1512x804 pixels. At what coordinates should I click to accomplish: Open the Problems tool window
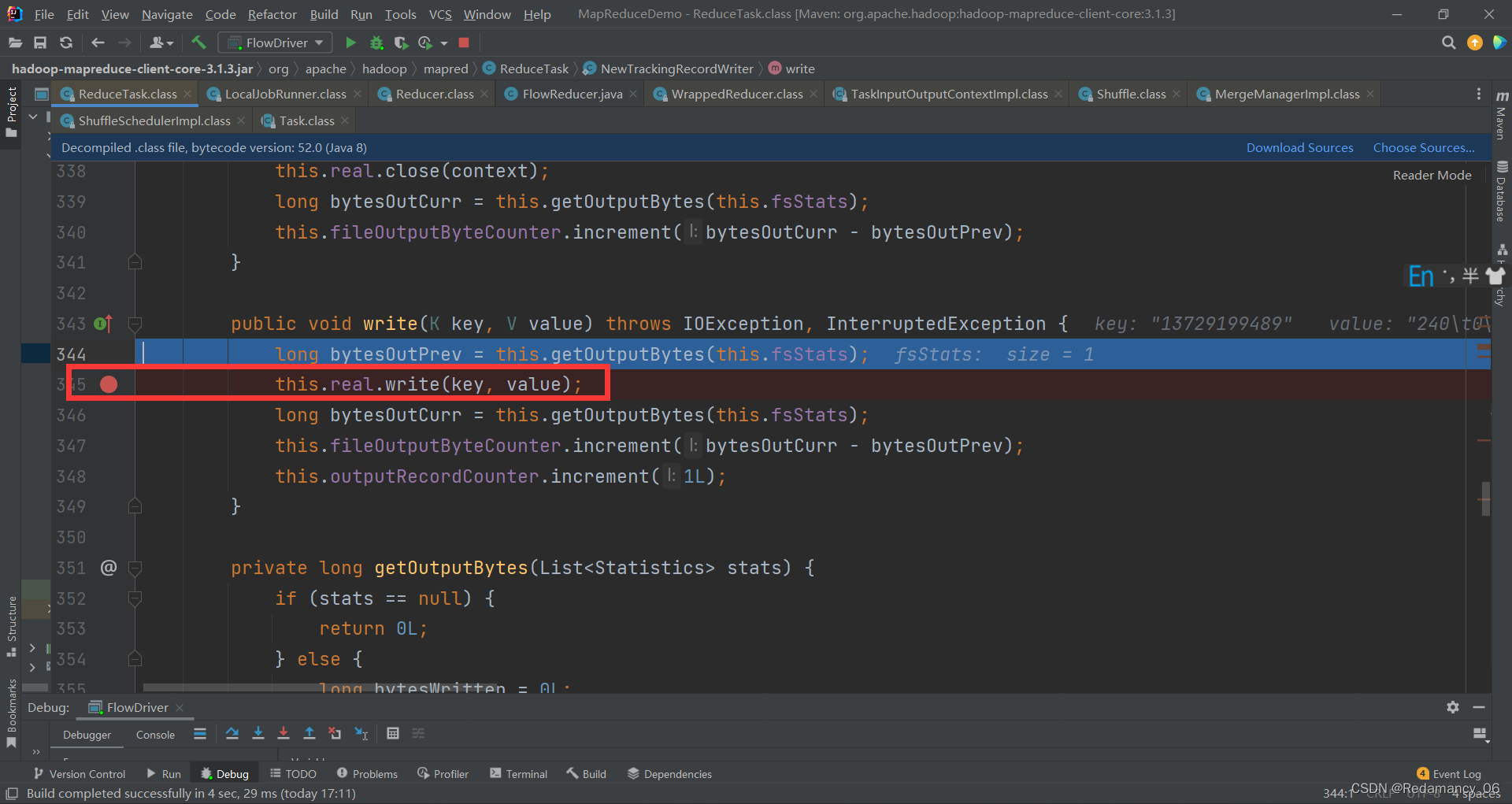[367, 774]
